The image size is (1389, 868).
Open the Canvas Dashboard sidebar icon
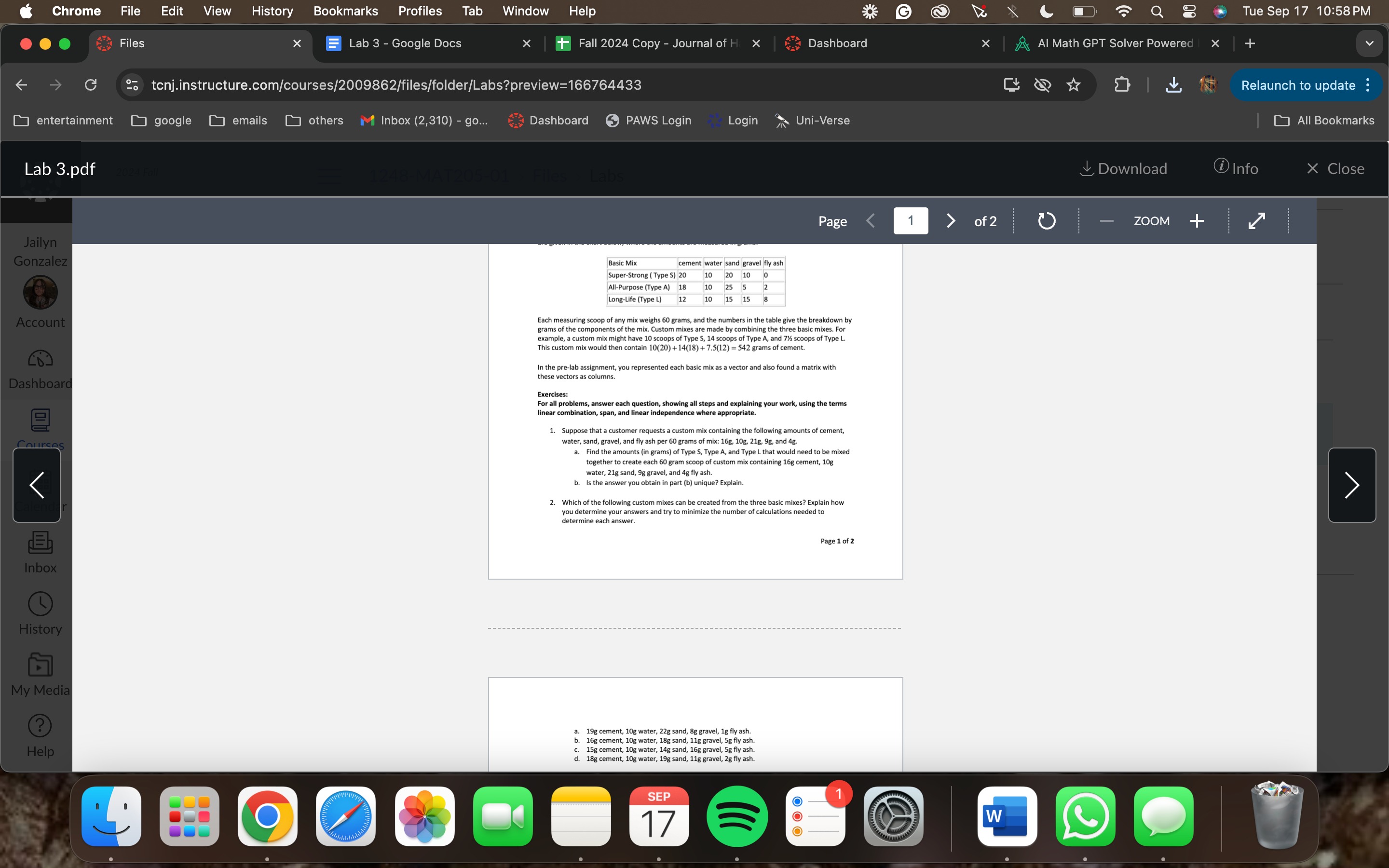click(40, 369)
